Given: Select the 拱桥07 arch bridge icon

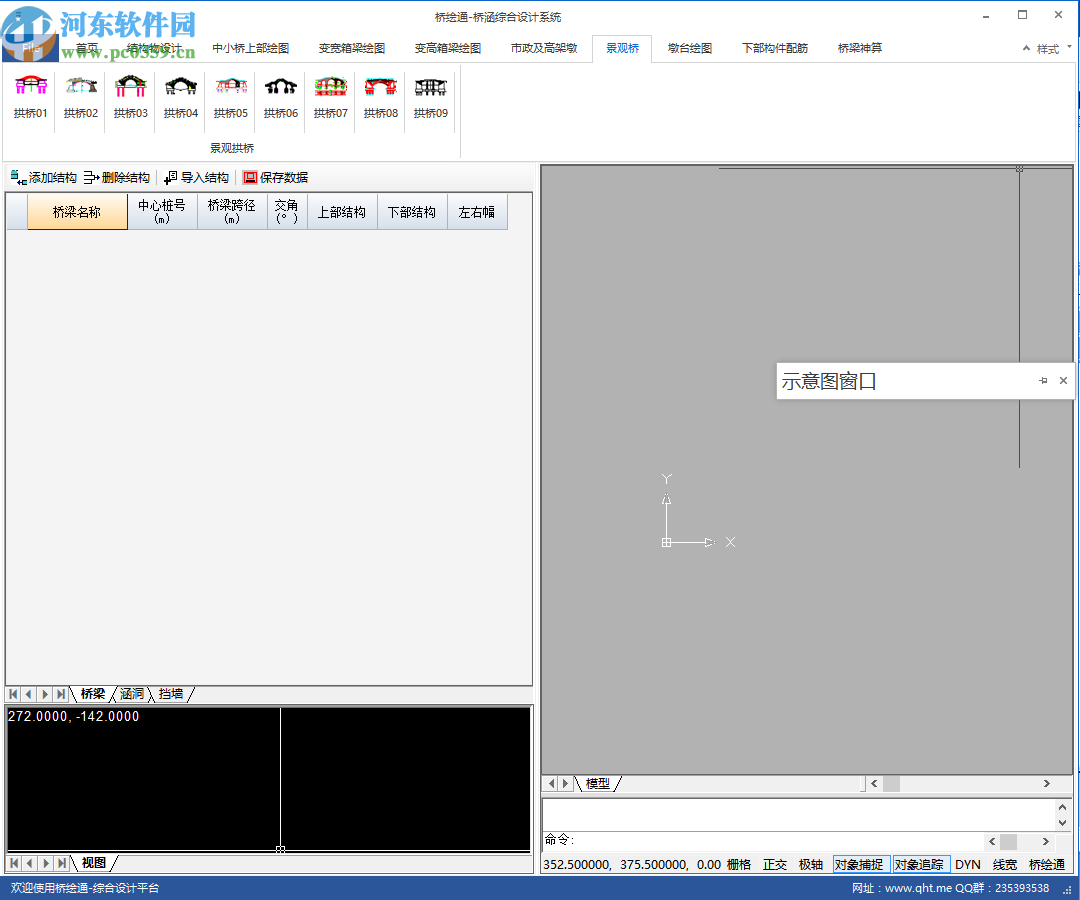Looking at the screenshot, I should pyautogui.click(x=331, y=97).
